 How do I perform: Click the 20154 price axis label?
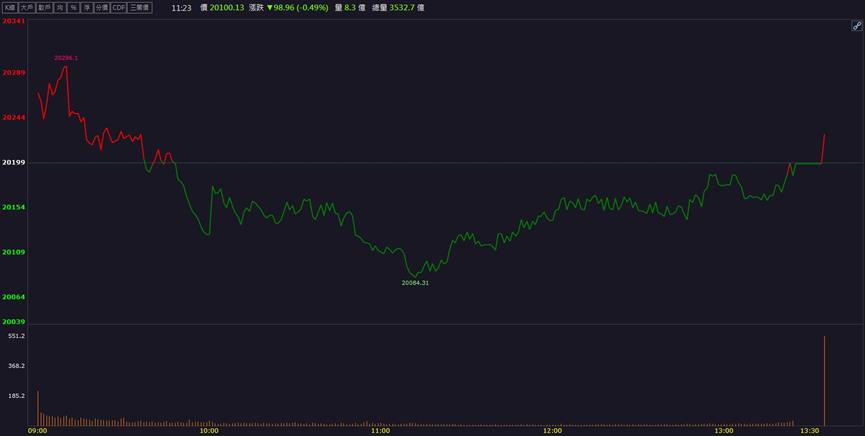12,207
